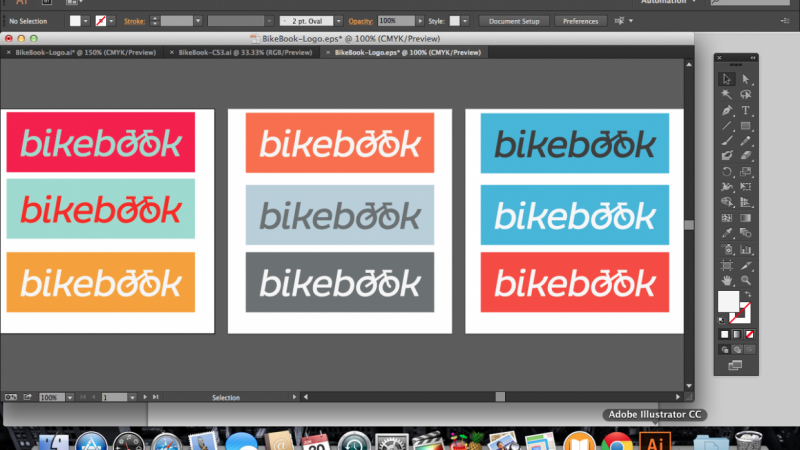Go to next artboard arrow

pos(145,397)
